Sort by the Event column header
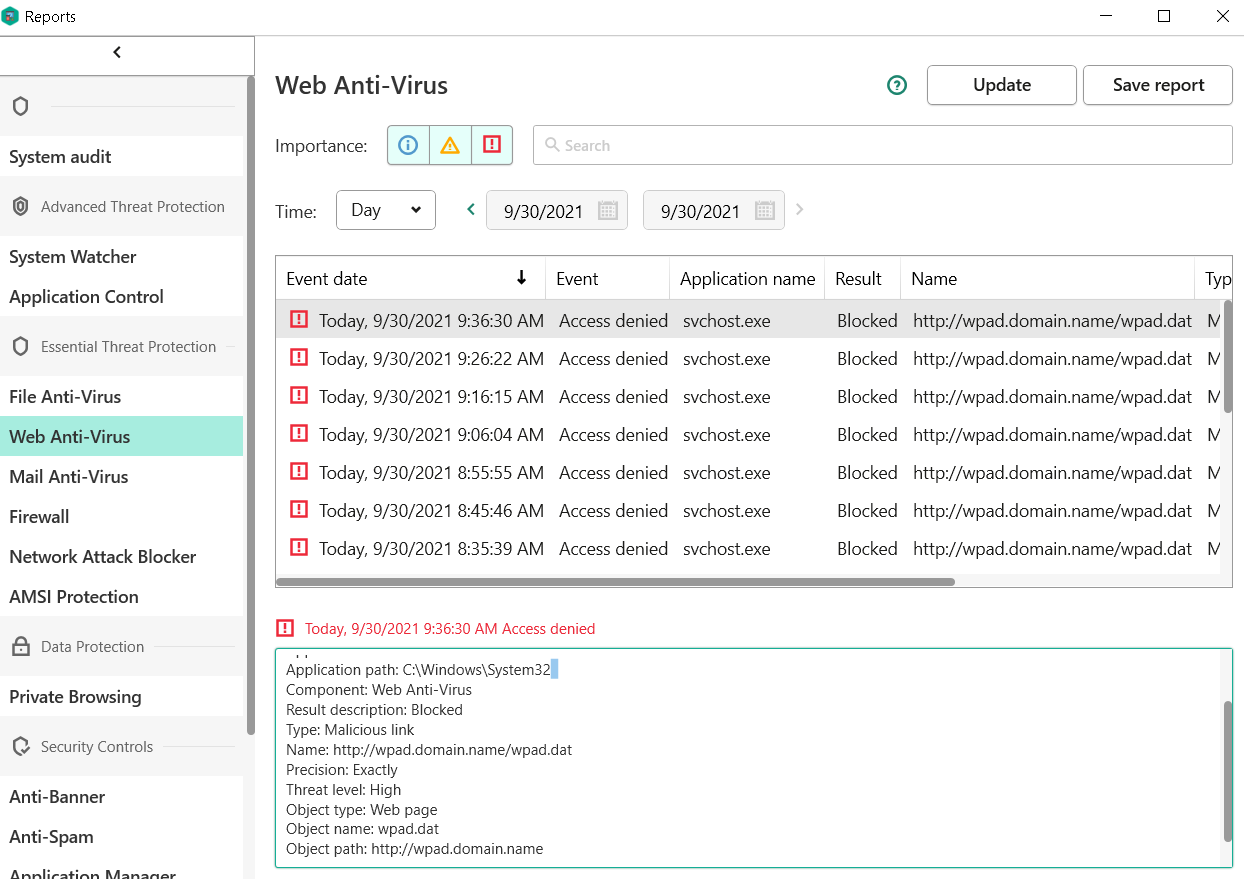 (x=607, y=279)
